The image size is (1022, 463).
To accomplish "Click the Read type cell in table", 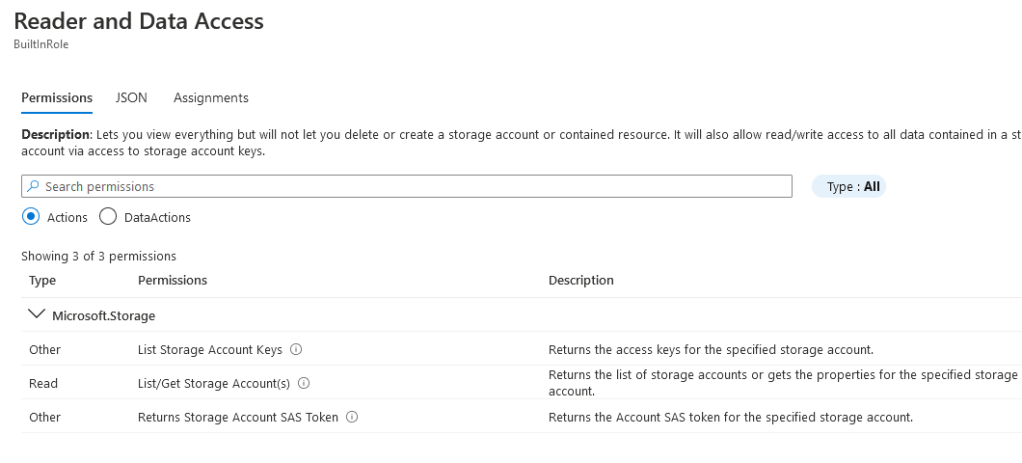I will 44,383.
